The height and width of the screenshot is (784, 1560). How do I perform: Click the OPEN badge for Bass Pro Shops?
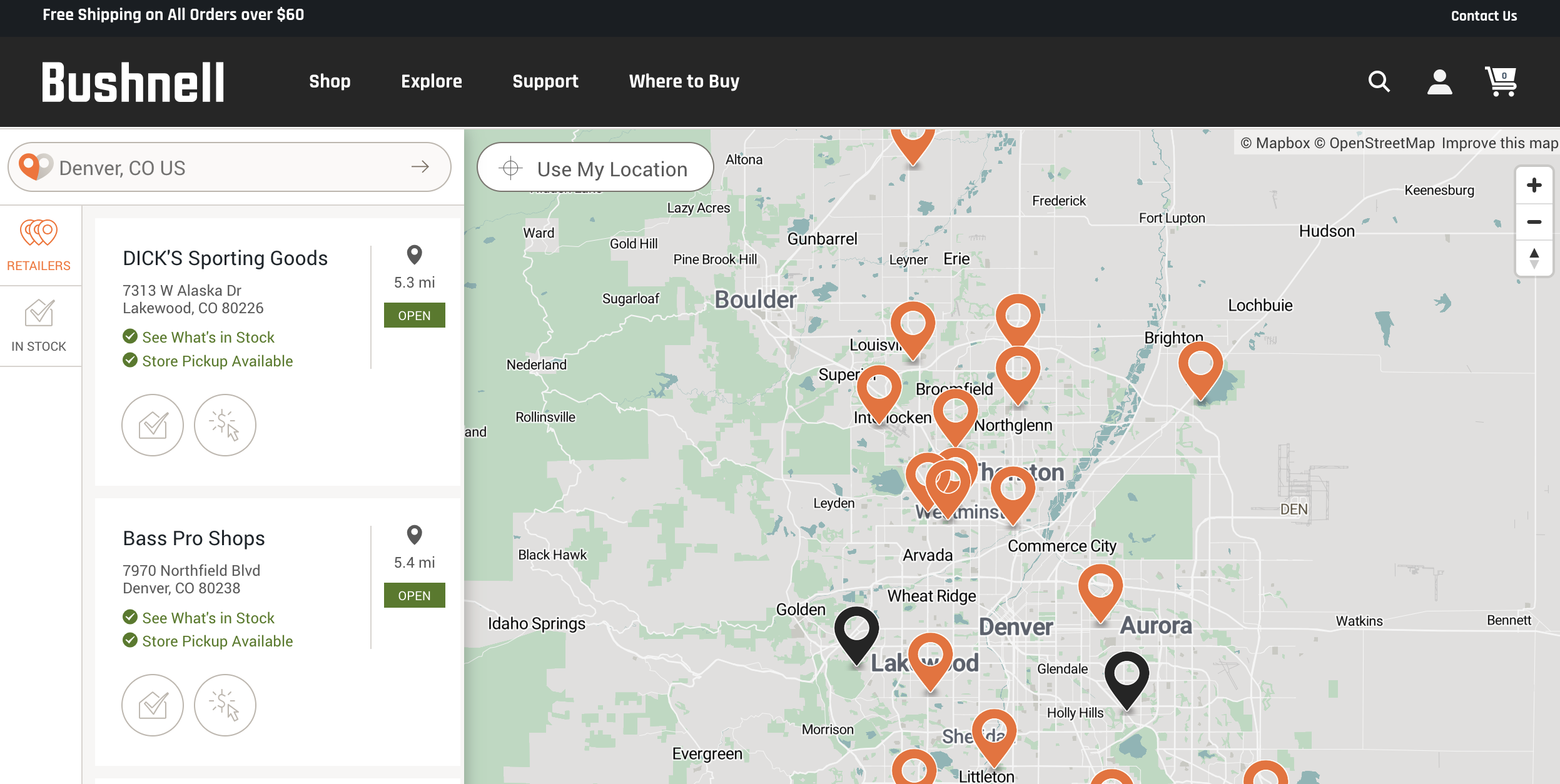click(414, 596)
